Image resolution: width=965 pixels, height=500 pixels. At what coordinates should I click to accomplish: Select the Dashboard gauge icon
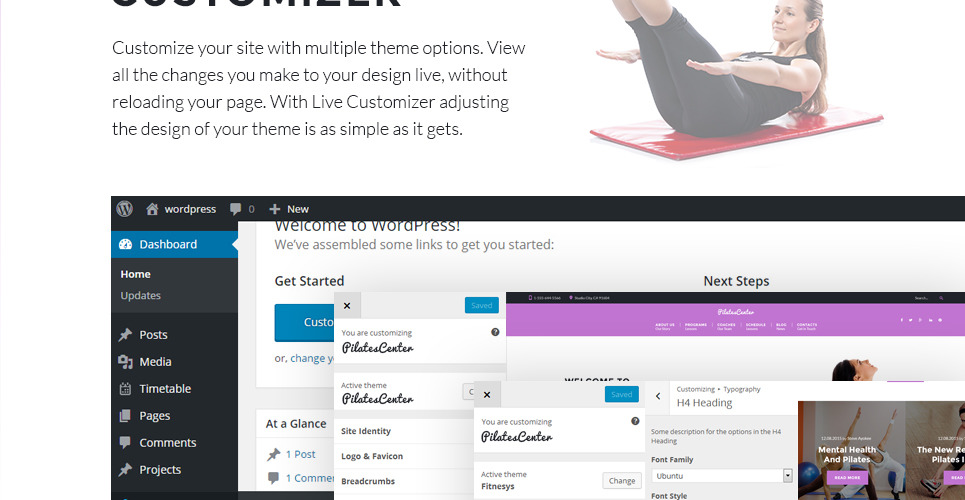point(126,244)
